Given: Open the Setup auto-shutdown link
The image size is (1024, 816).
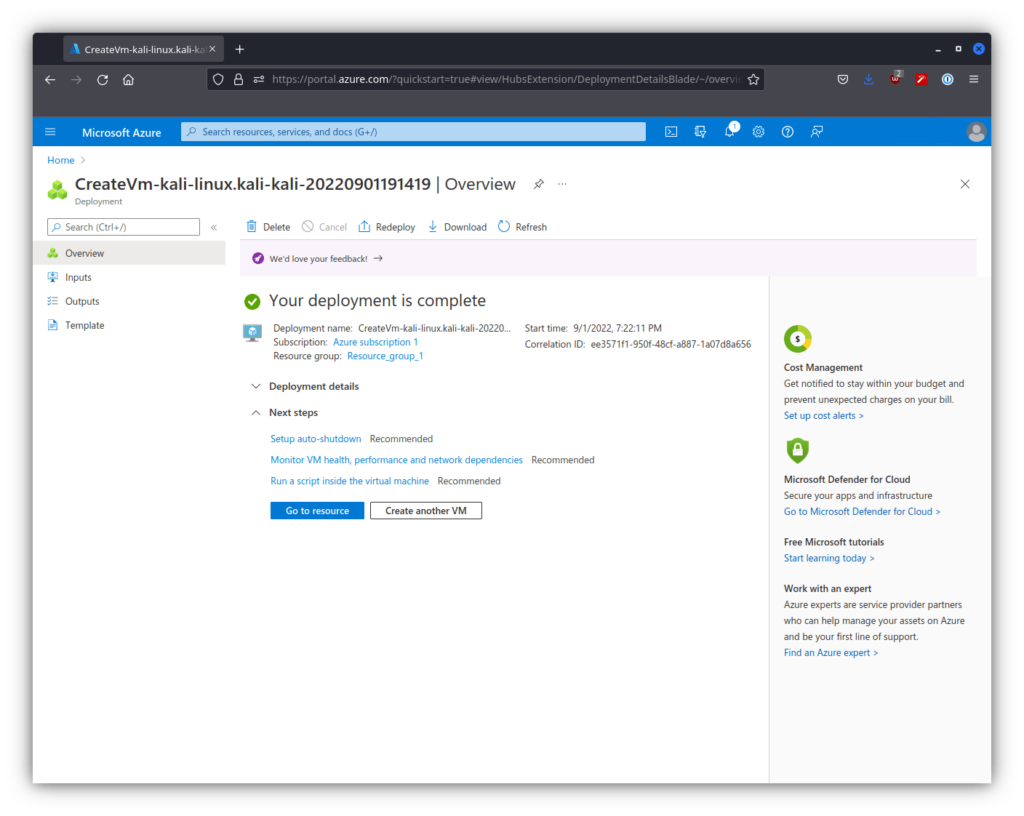Looking at the screenshot, I should 315,439.
